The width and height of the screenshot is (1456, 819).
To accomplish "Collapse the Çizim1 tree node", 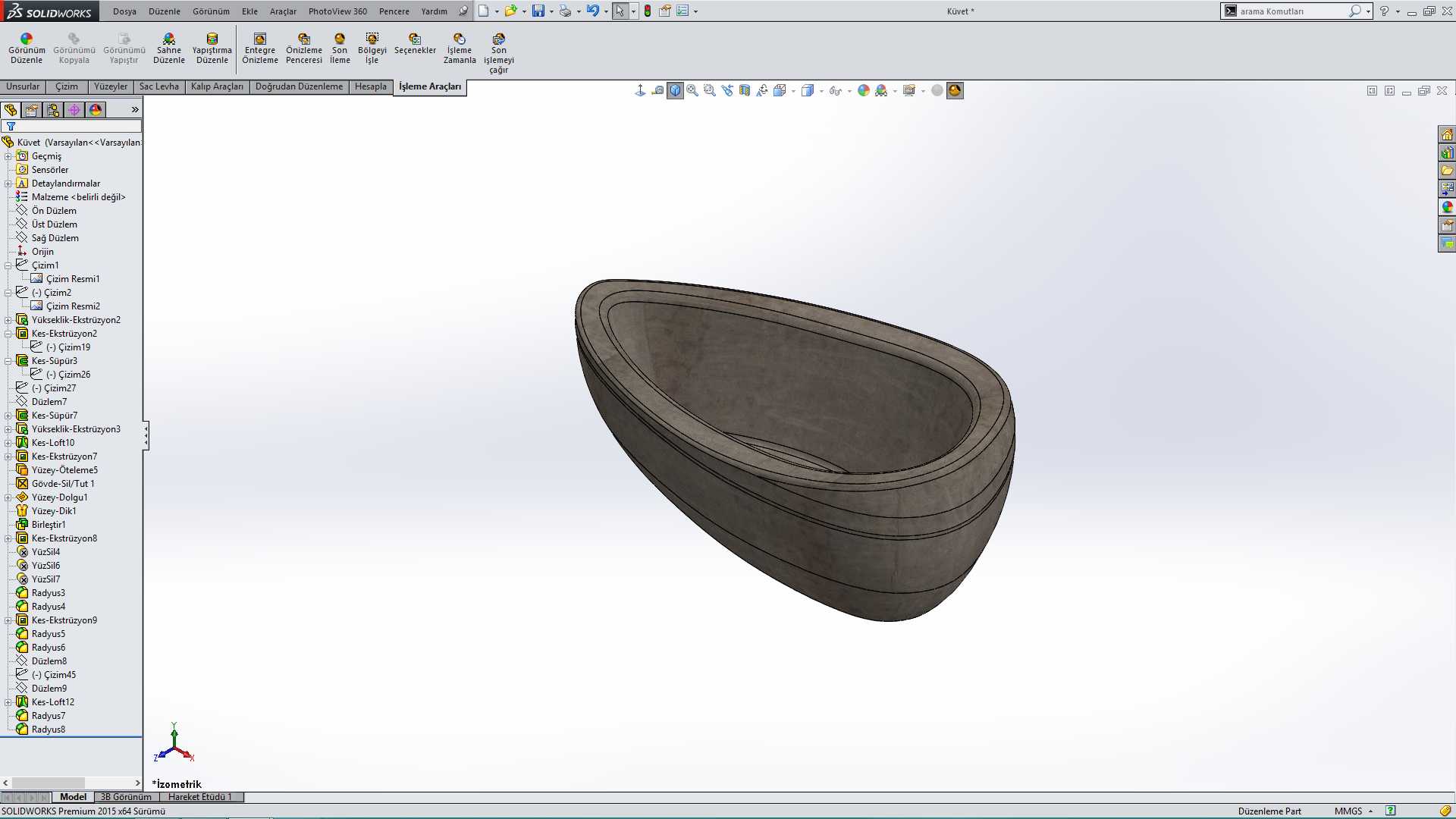I will point(8,265).
